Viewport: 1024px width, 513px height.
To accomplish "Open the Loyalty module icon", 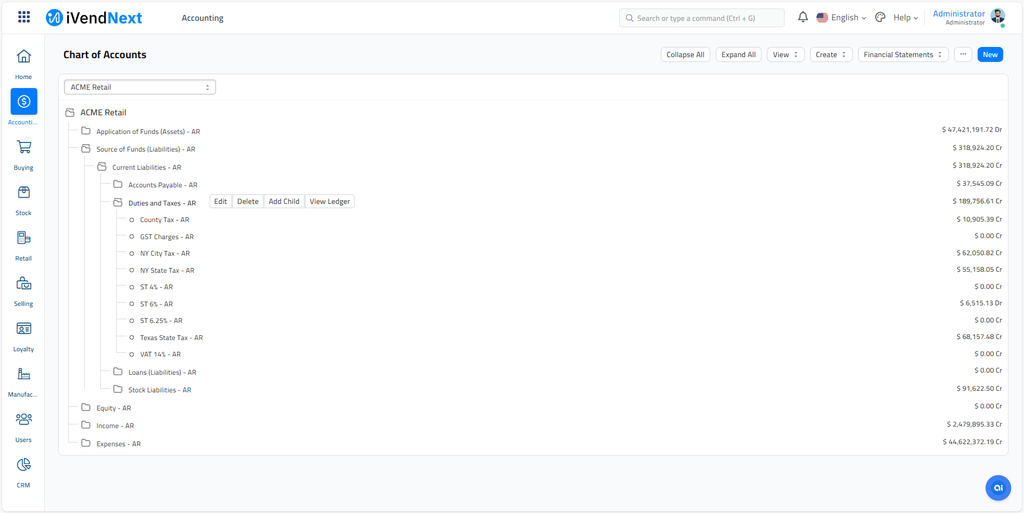I will tap(23, 329).
